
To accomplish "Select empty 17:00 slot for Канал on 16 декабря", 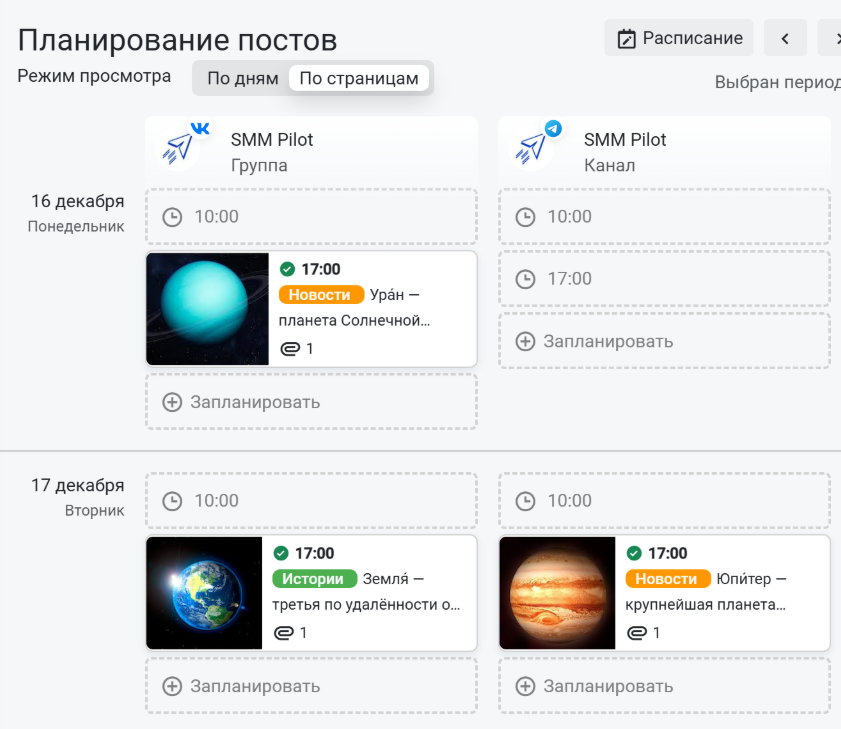I will pyautogui.click(x=664, y=279).
